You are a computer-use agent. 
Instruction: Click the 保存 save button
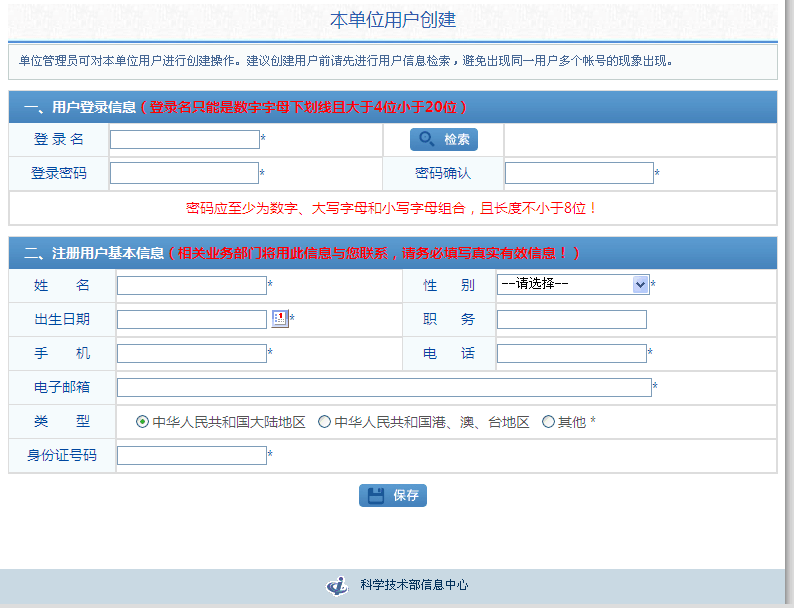point(393,495)
